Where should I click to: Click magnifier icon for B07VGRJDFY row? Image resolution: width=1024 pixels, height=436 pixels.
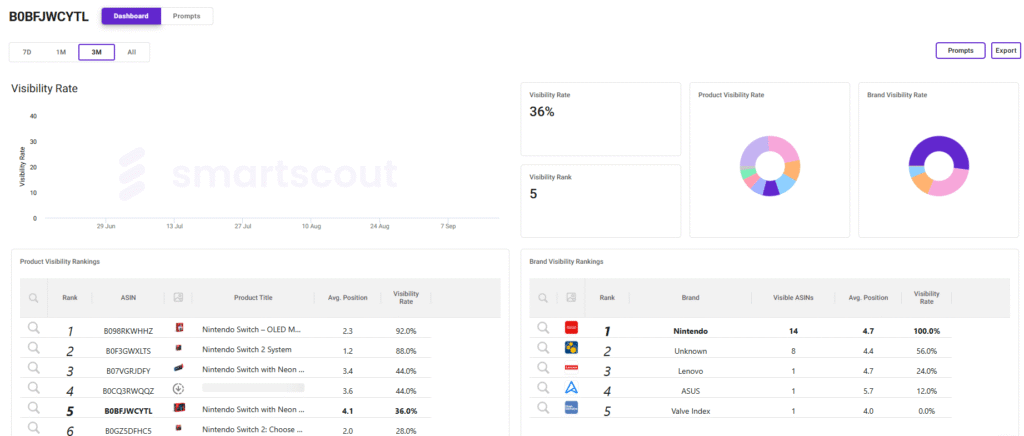33,369
